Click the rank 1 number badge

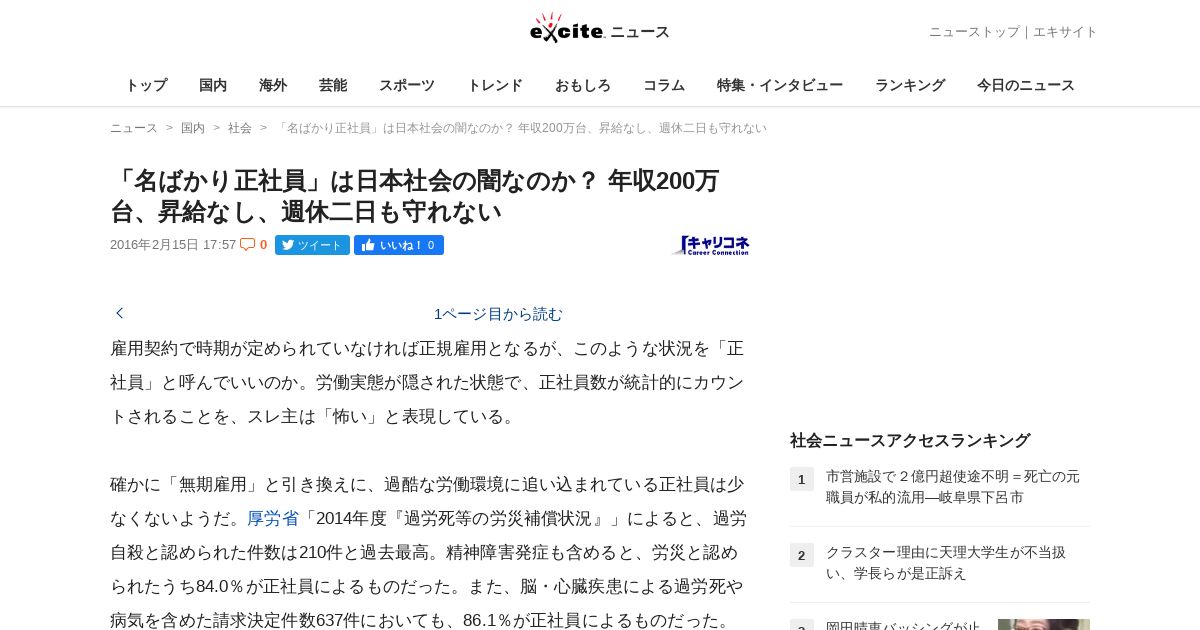[x=801, y=479]
